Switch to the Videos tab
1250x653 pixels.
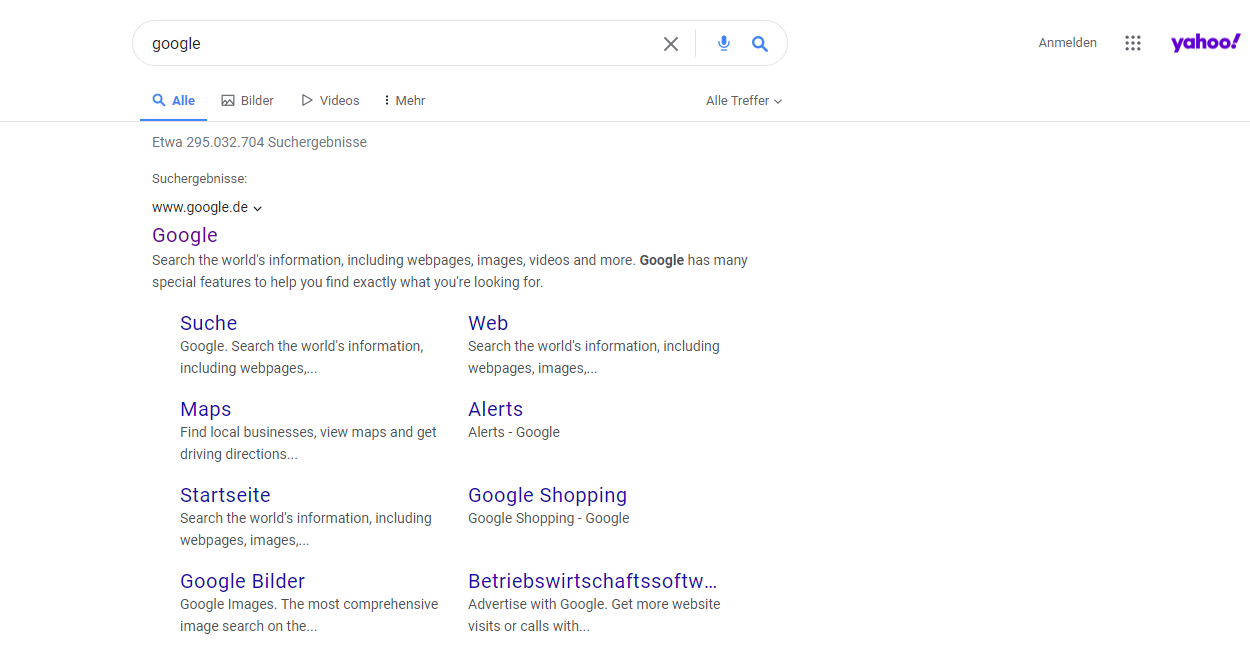[x=330, y=101]
